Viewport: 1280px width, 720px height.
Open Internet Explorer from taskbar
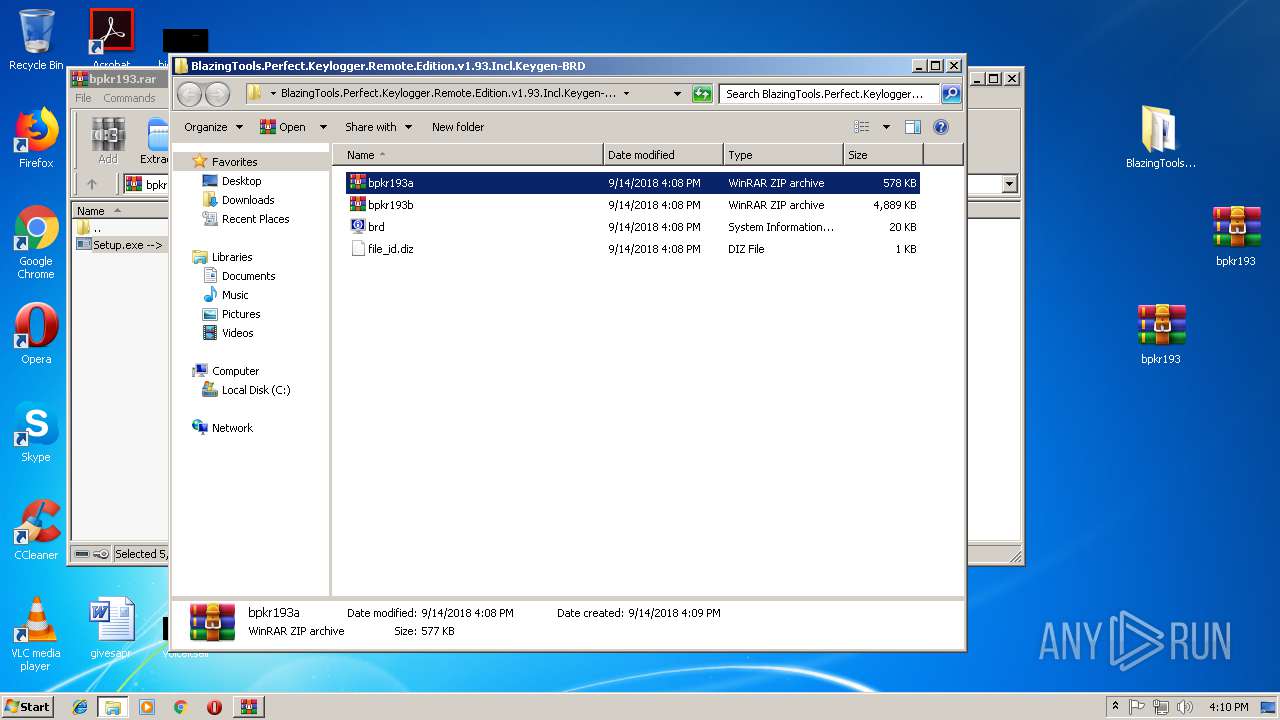(x=80, y=707)
